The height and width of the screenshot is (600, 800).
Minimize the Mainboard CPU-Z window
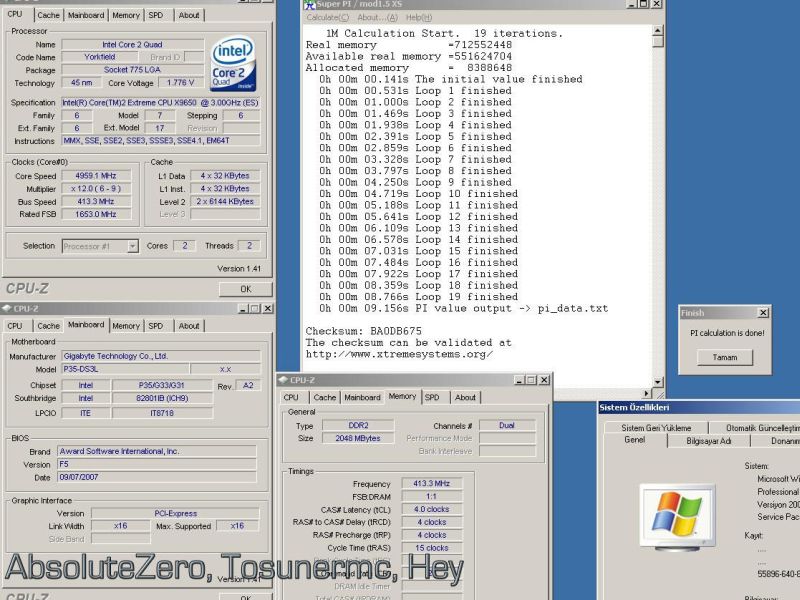click(x=243, y=308)
